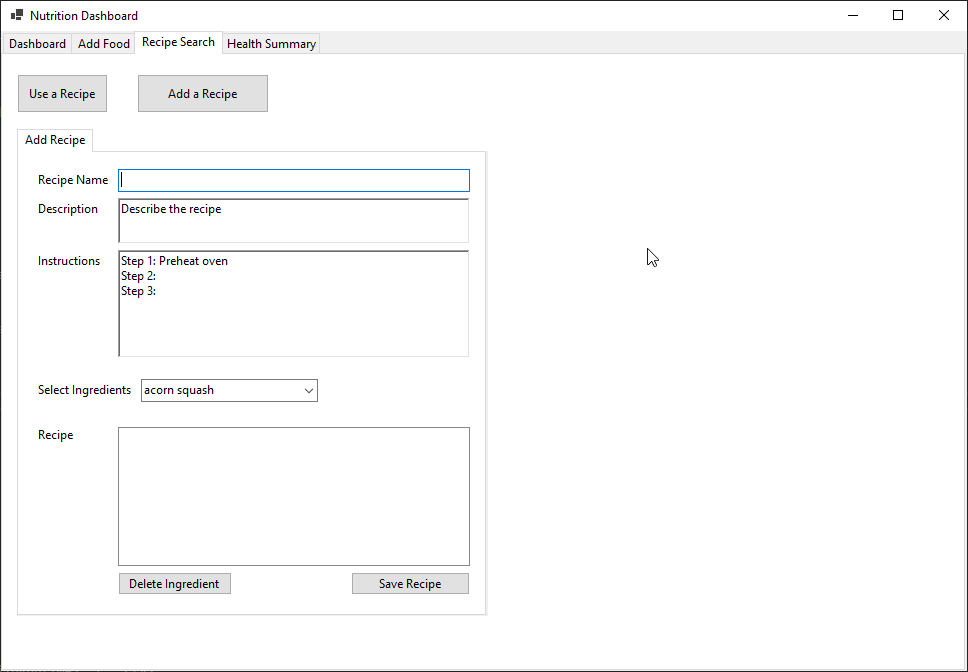Expand the Select Ingredients dropdown

click(308, 391)
